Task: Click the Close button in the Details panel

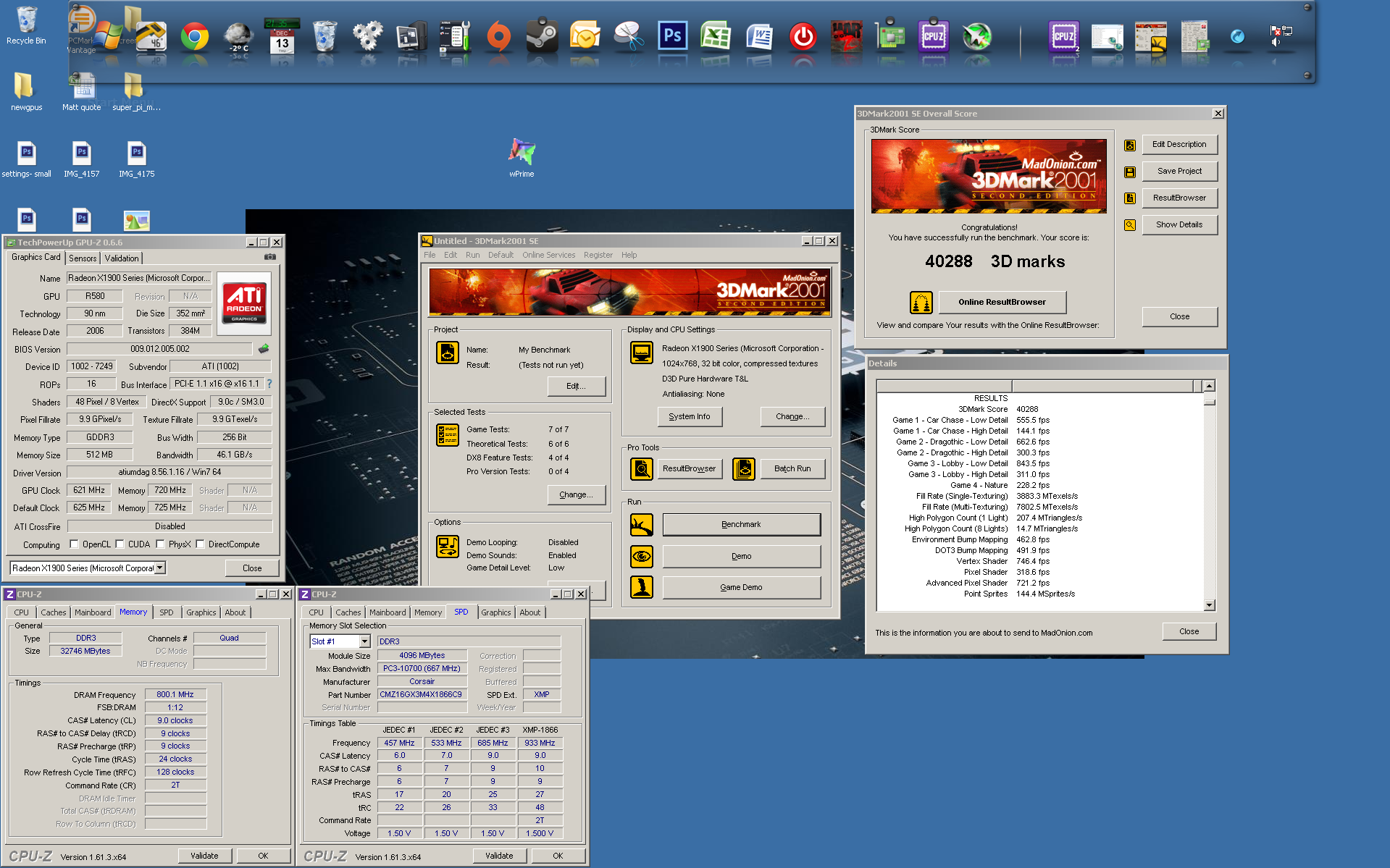Action: click(1189, 631)
